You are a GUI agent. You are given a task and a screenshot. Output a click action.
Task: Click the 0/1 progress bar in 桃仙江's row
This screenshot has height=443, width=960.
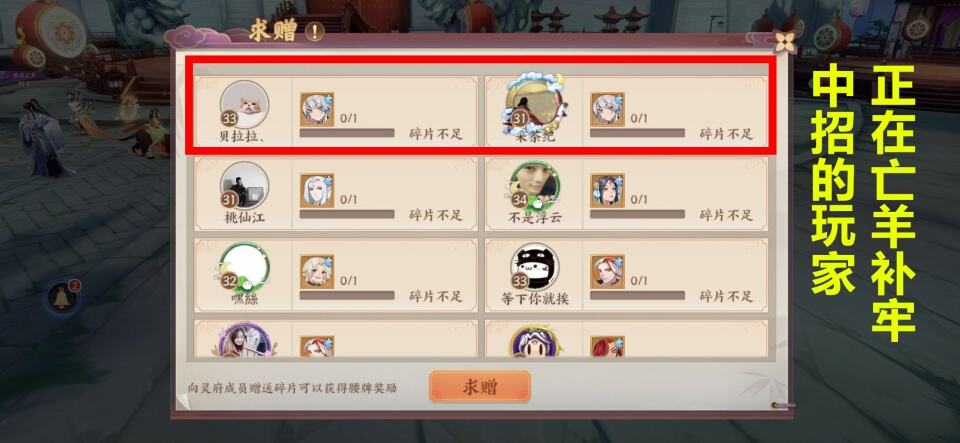[x=347, y=214]
